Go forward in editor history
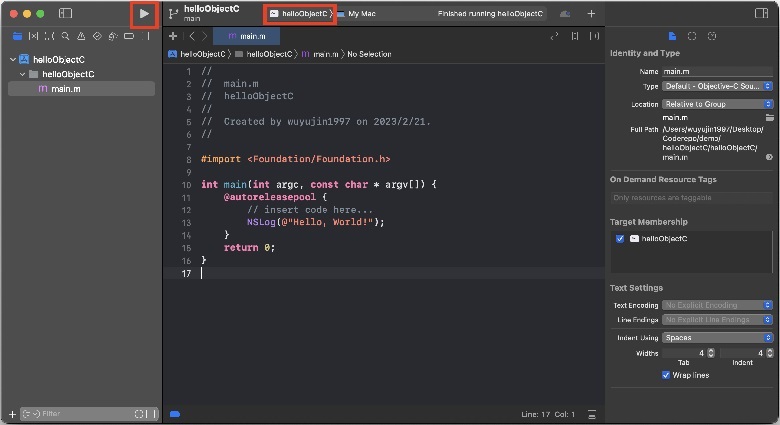Image resolution: width=780 pixels, height=425 pixels. click(204, 36)
